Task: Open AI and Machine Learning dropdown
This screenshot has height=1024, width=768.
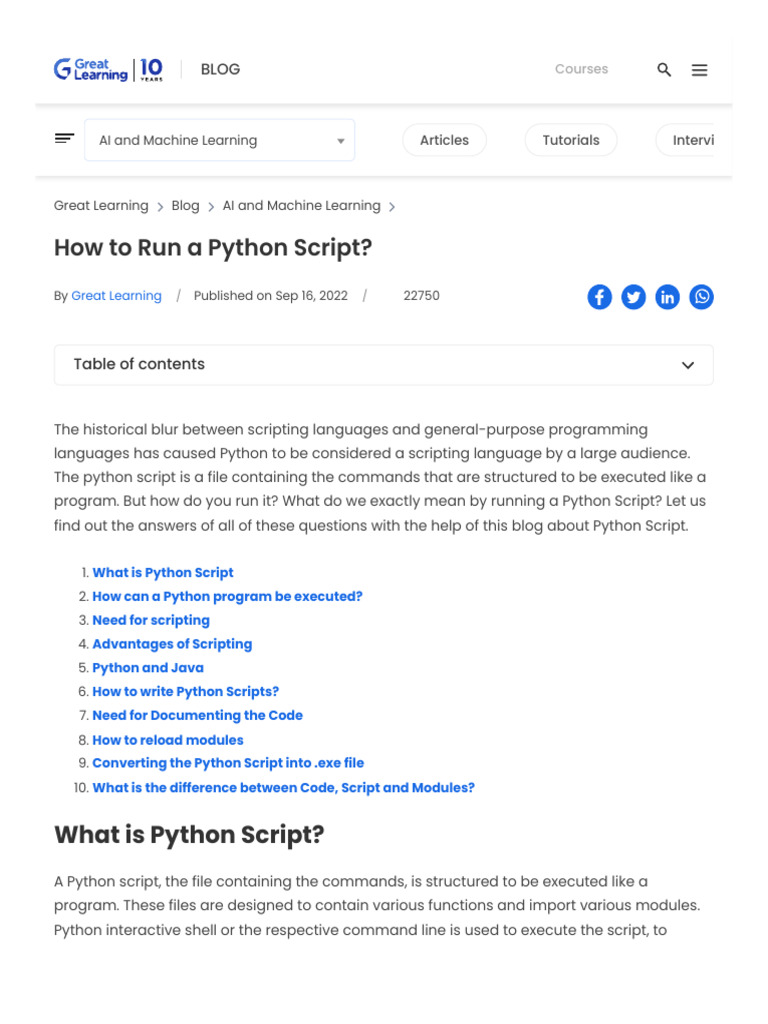Action: 219,140
